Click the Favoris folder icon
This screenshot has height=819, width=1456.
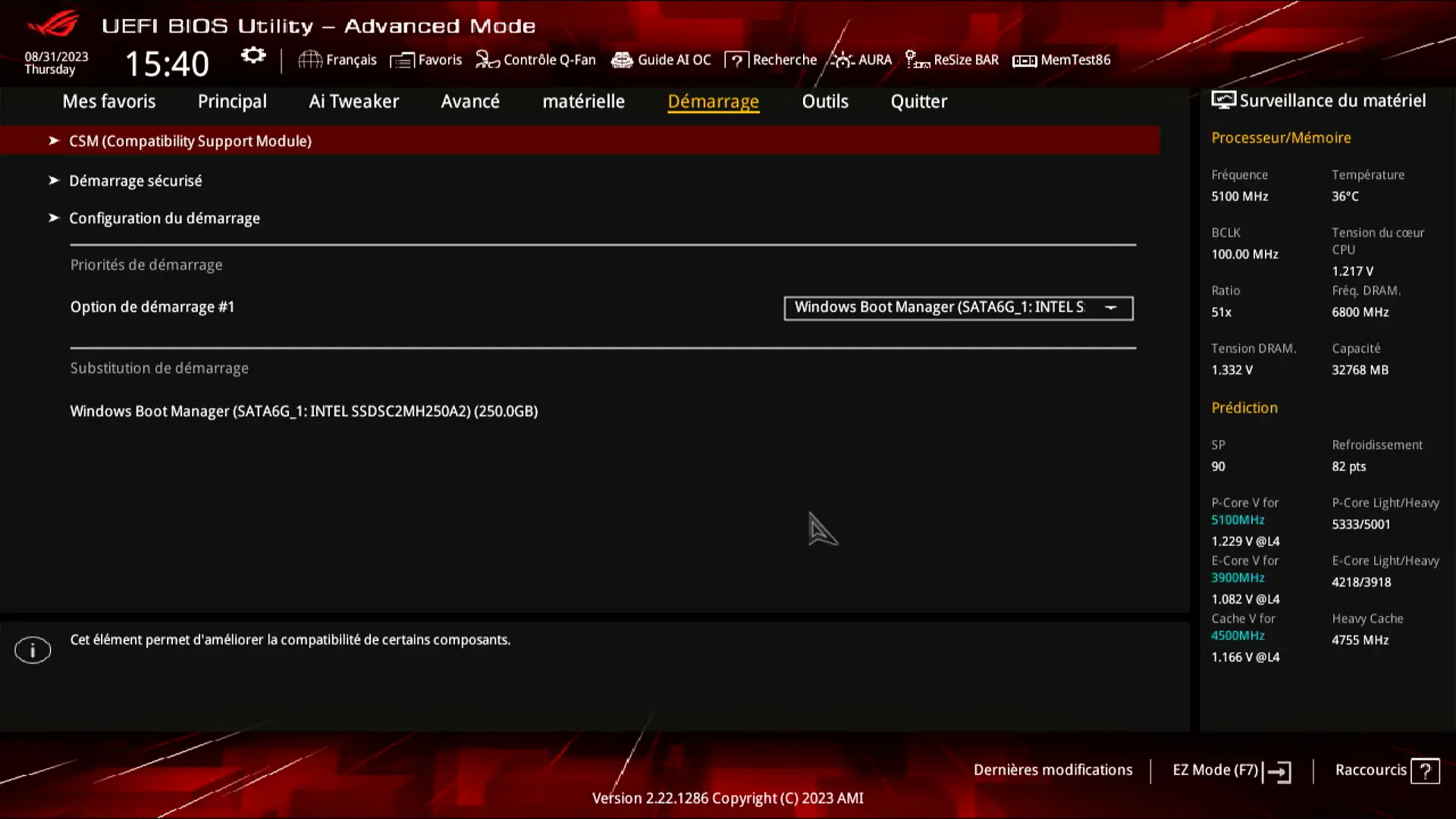tap(402, 60)
